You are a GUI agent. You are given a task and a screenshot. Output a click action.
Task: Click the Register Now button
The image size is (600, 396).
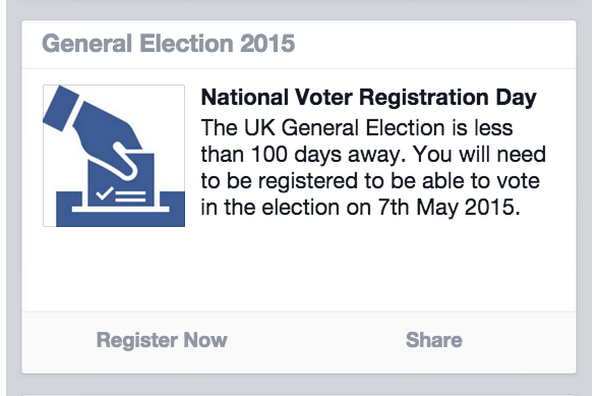coord(162,340)
